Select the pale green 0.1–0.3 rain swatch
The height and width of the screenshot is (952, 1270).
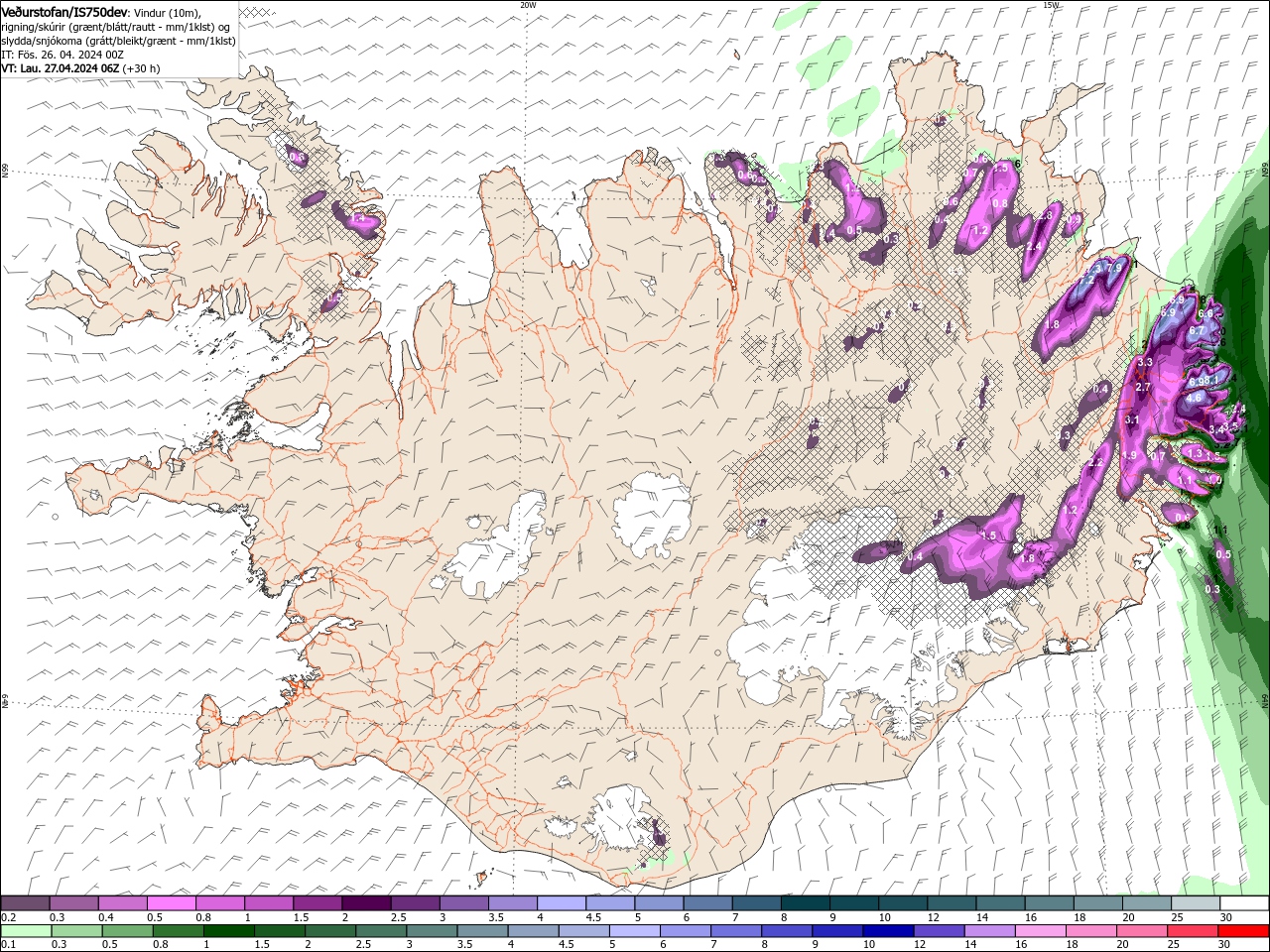(x=27, y=931)
